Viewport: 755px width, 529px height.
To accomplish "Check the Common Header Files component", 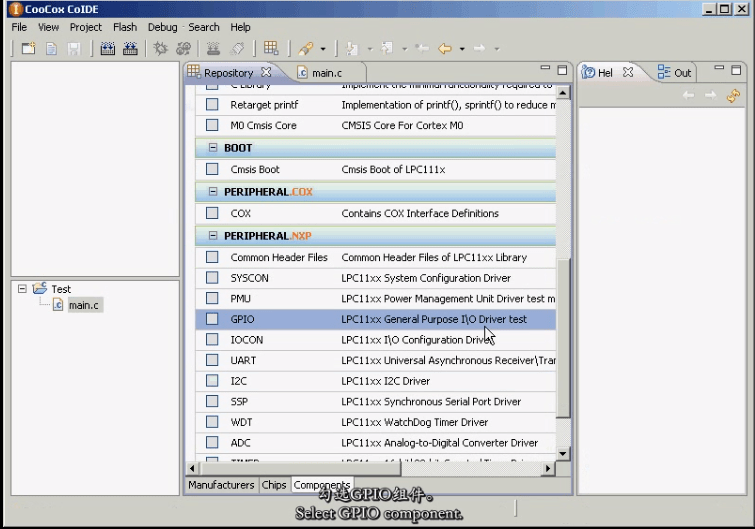I will (212, 257).
